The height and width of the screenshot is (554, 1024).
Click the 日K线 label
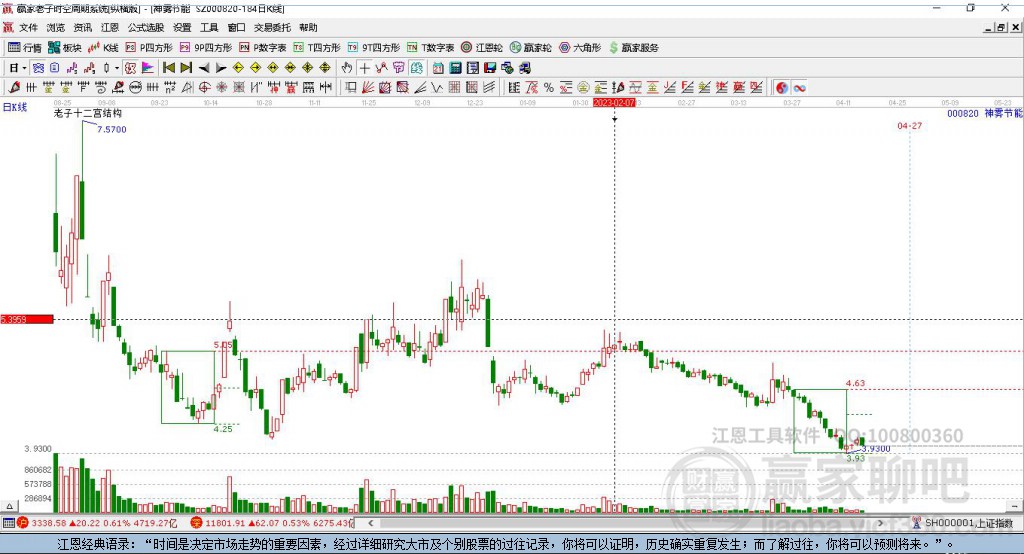(x=15, y=107)
